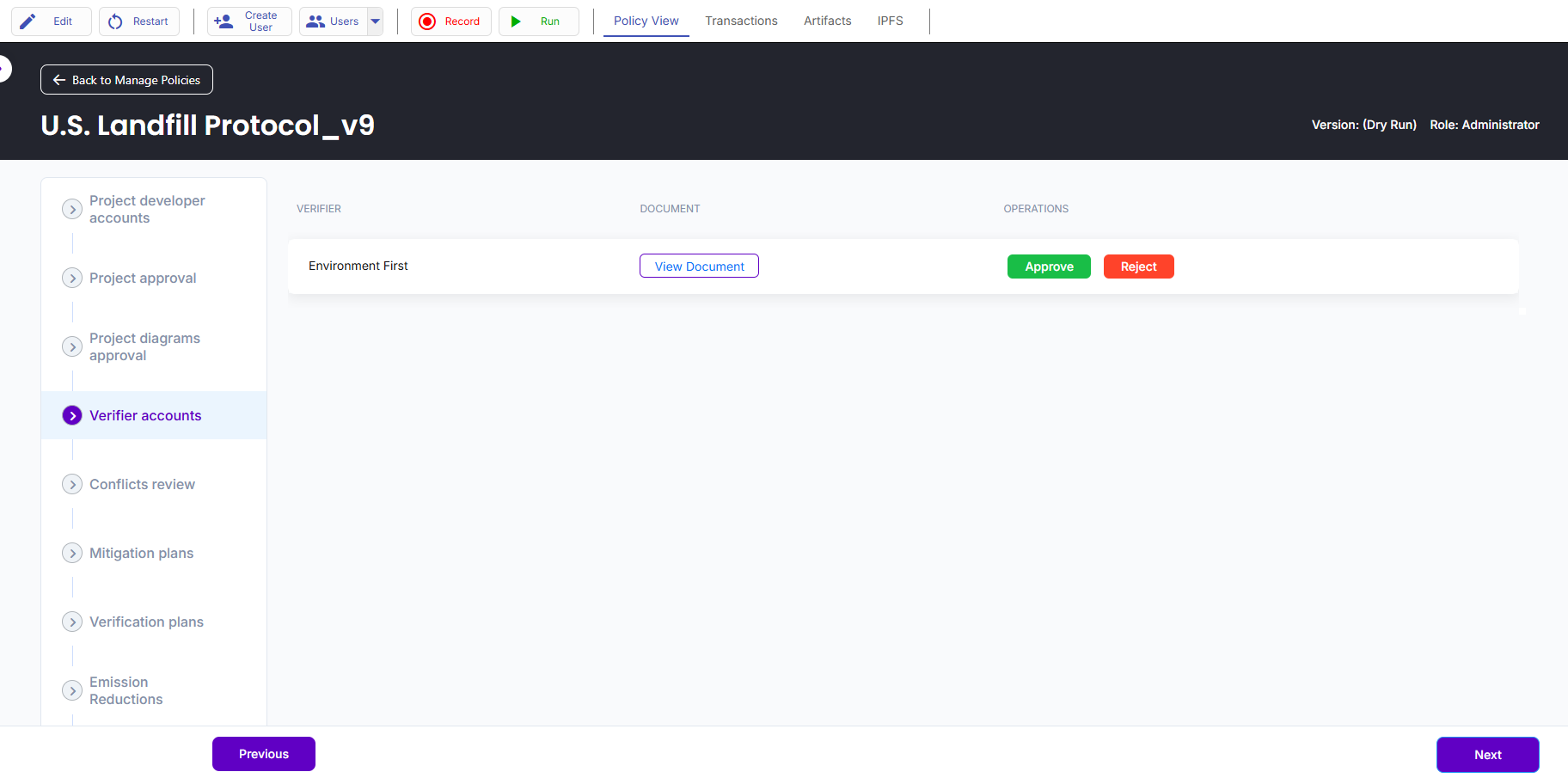Viewport: 1568px width, 778px height.
Task: Click the Verifier accounts step circle icon
Action: [72, 416]
